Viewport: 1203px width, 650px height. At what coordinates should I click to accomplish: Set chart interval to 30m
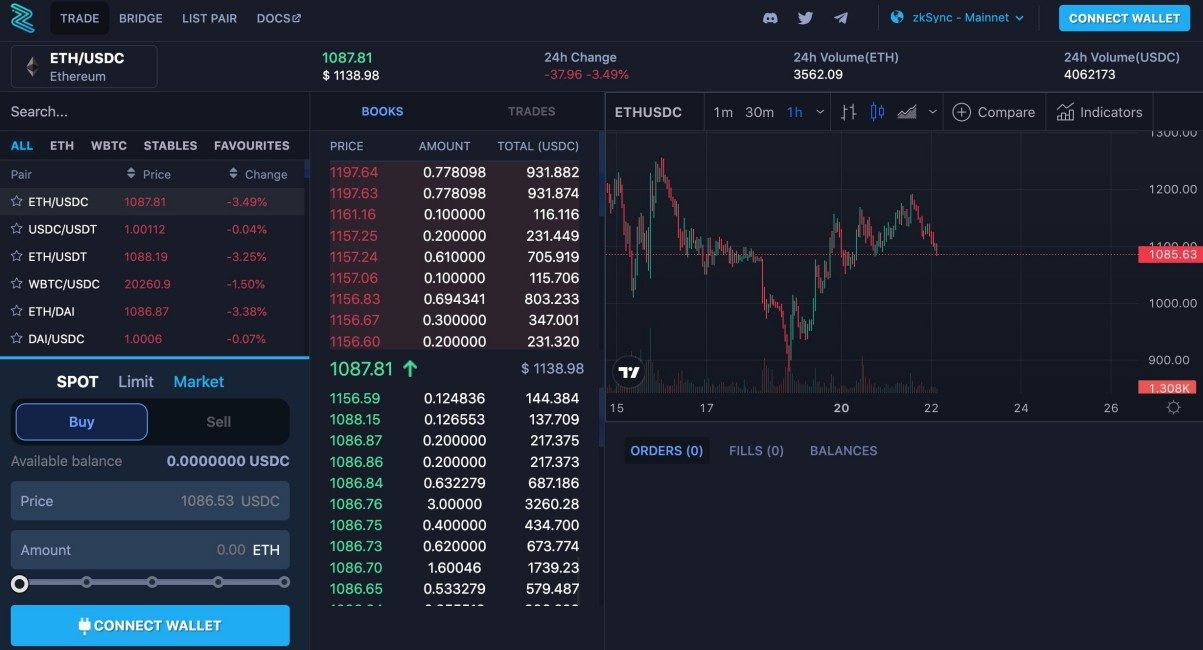coord(759,112)
